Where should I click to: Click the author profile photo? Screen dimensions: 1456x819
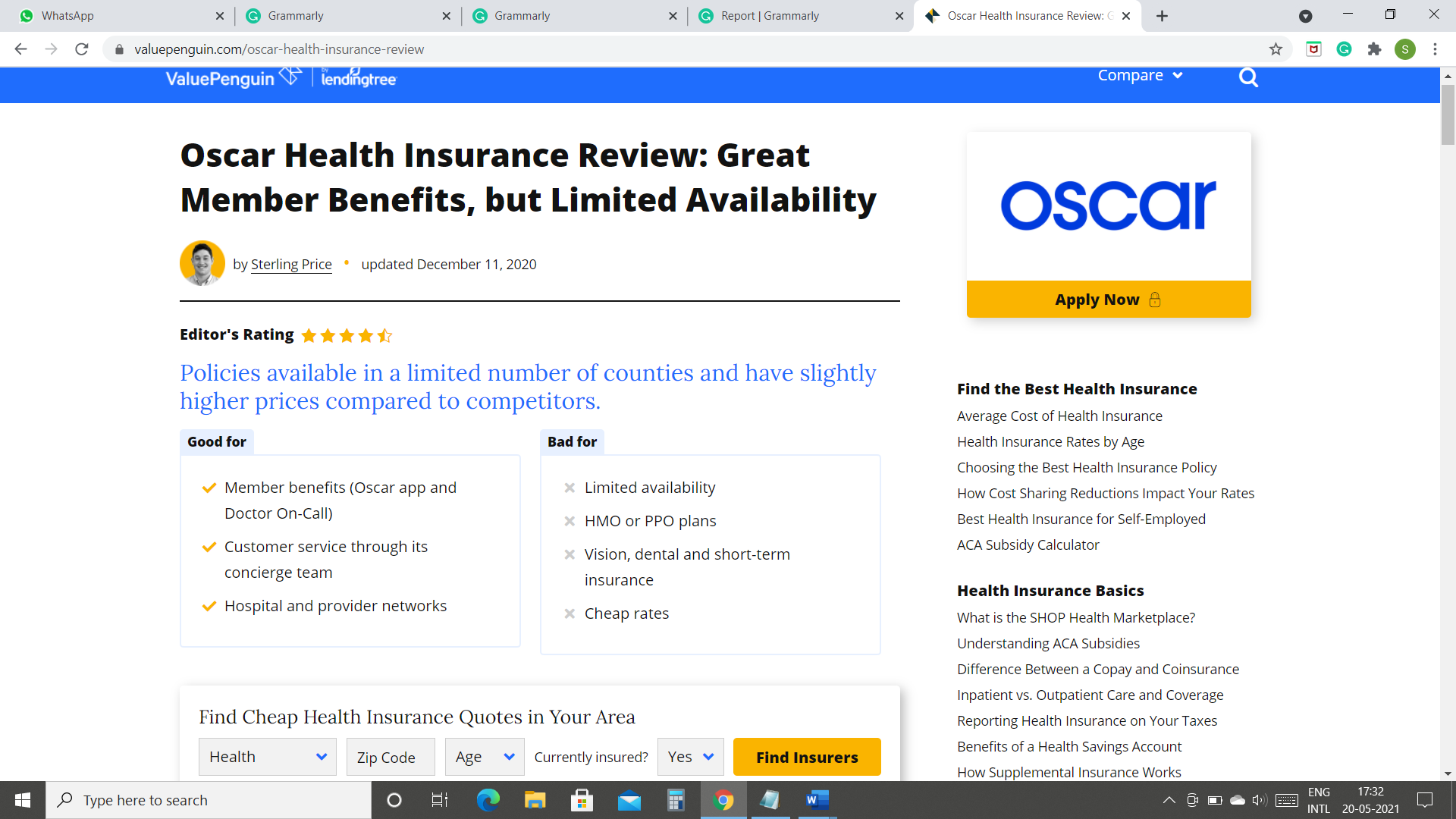pyautogui.click(x=202, y=263)
